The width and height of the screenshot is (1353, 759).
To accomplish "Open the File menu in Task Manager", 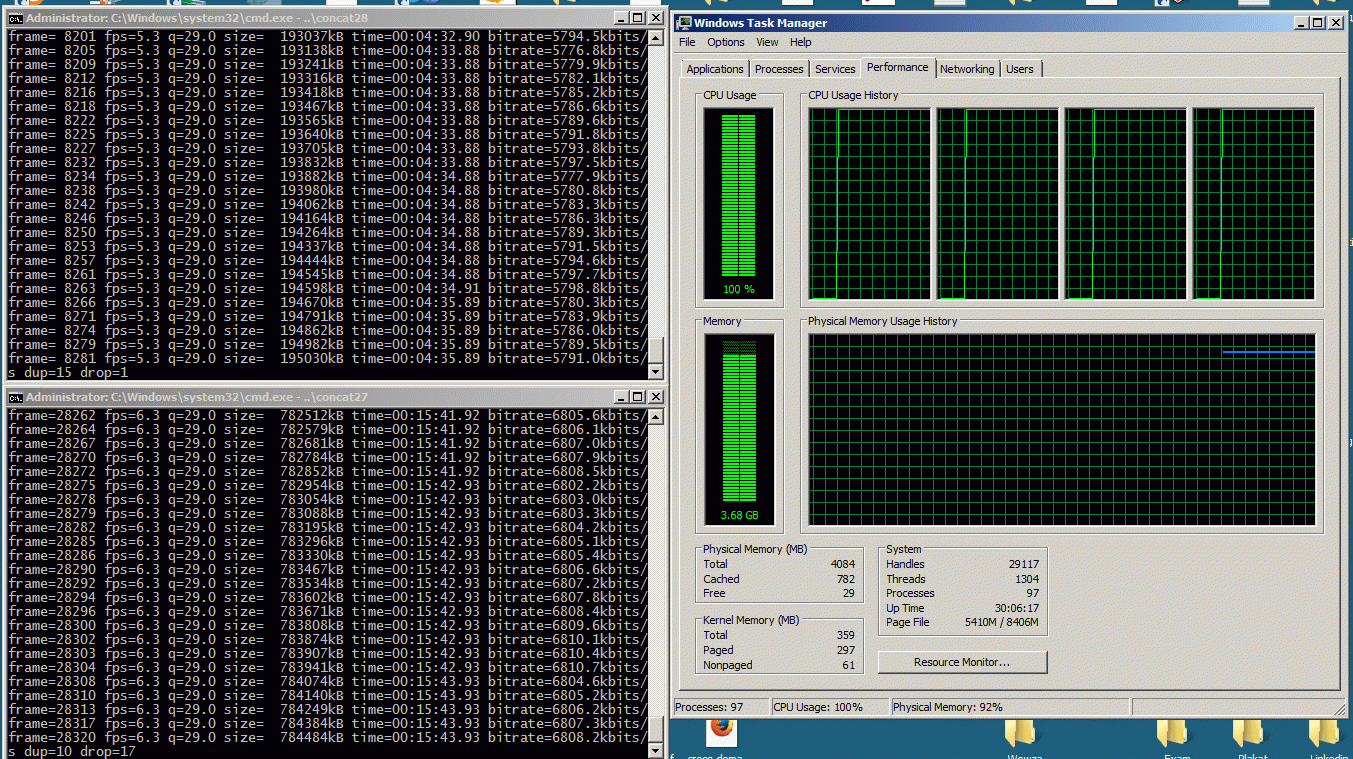I will (x=687, y=42).
